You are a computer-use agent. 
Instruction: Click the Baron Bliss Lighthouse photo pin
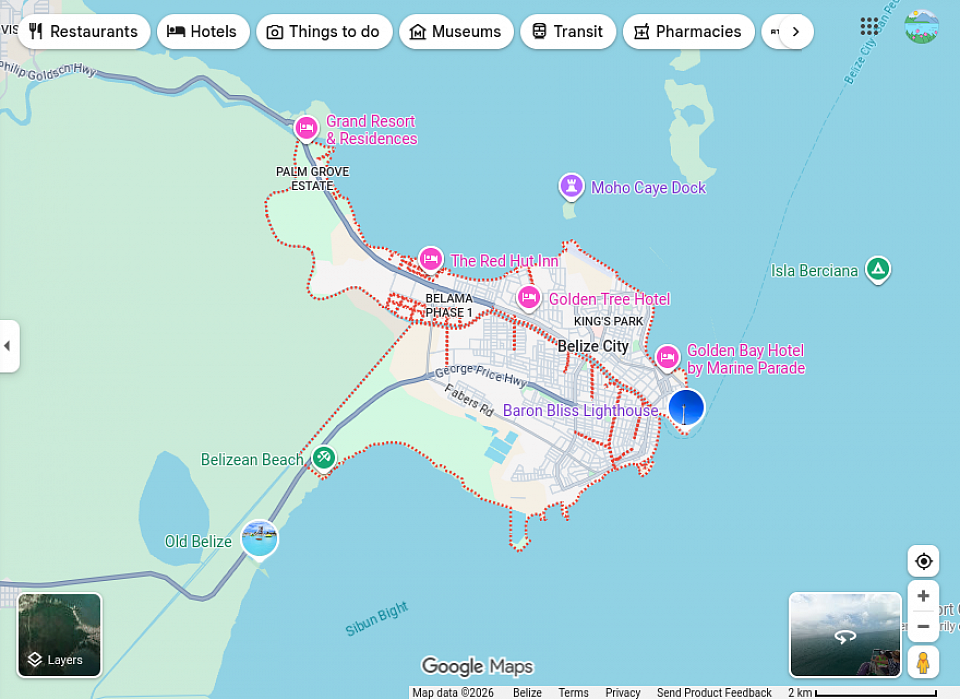tap(686, 408)
